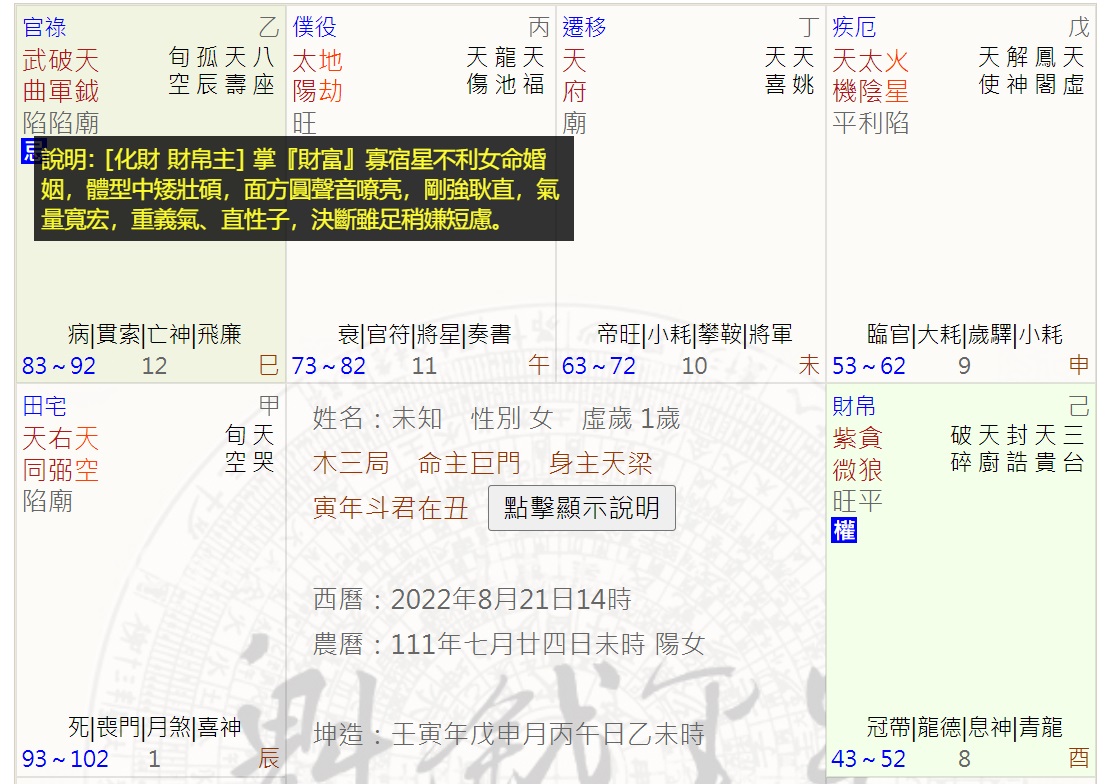Click the 鳳閣 minor star in 疾厄 palace

1045,70
